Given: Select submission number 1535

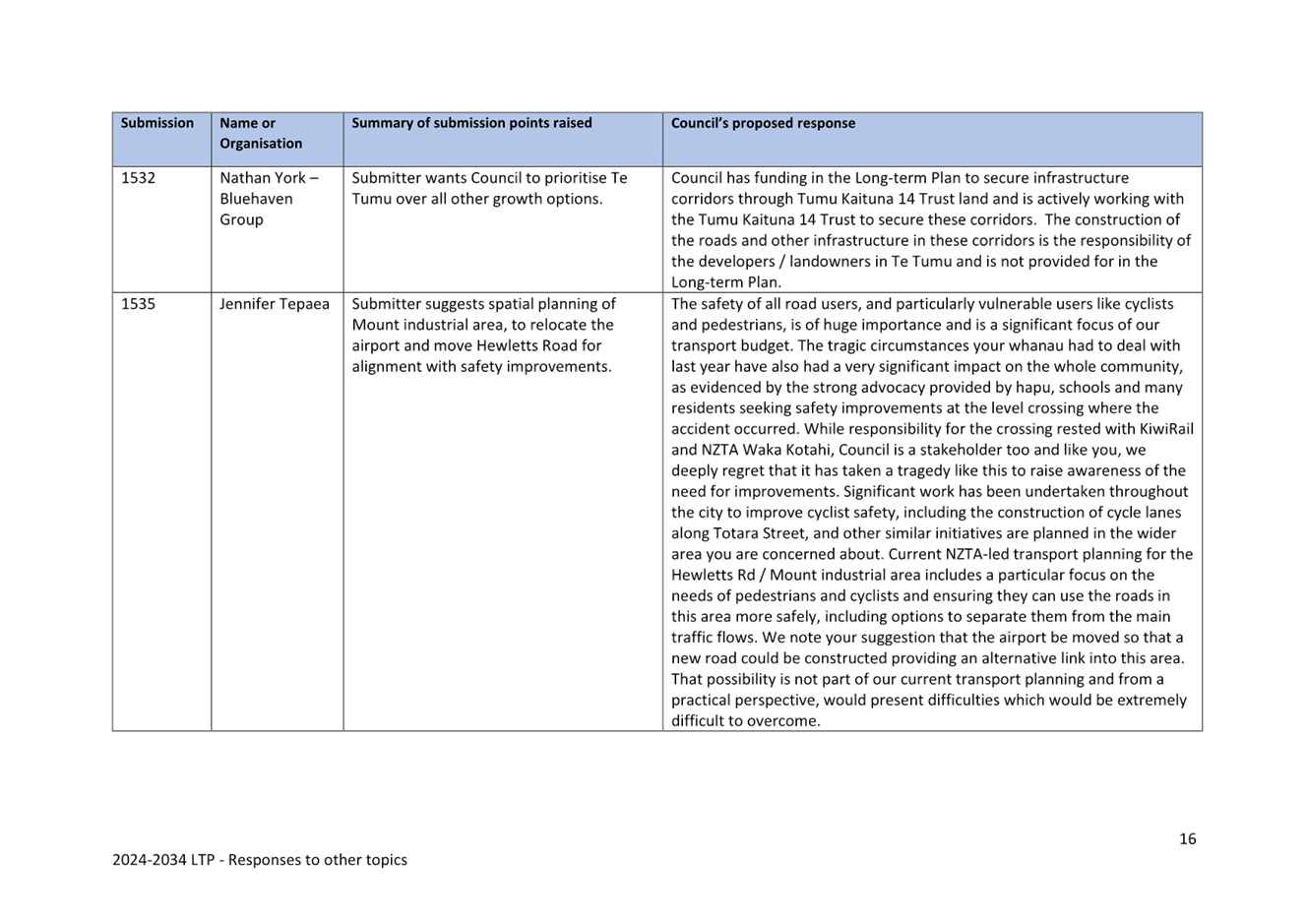Looking at the screenshot, I should pos(138,304).
